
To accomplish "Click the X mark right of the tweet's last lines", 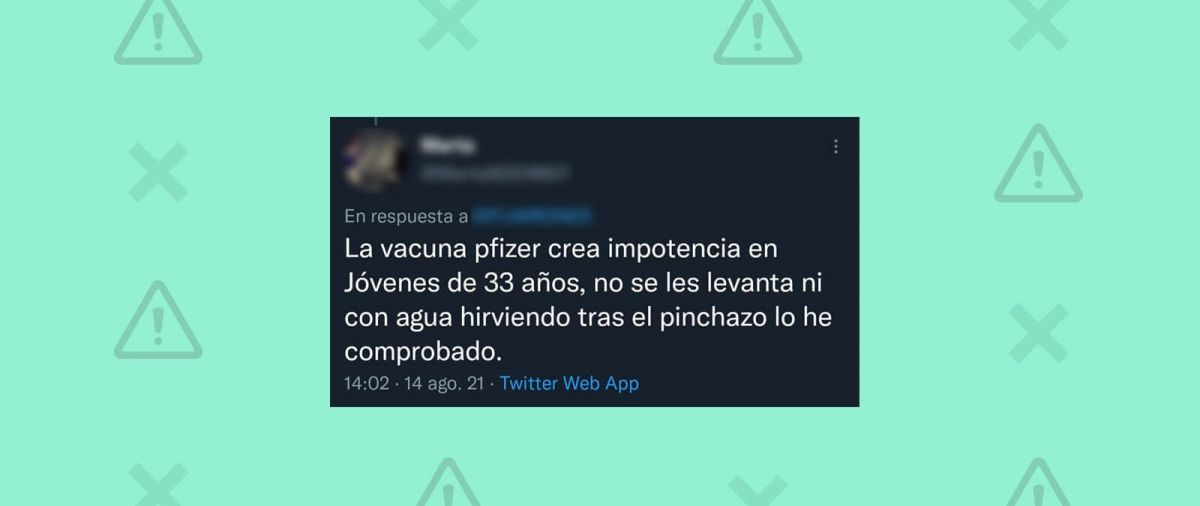I will tap(1038, 333).
